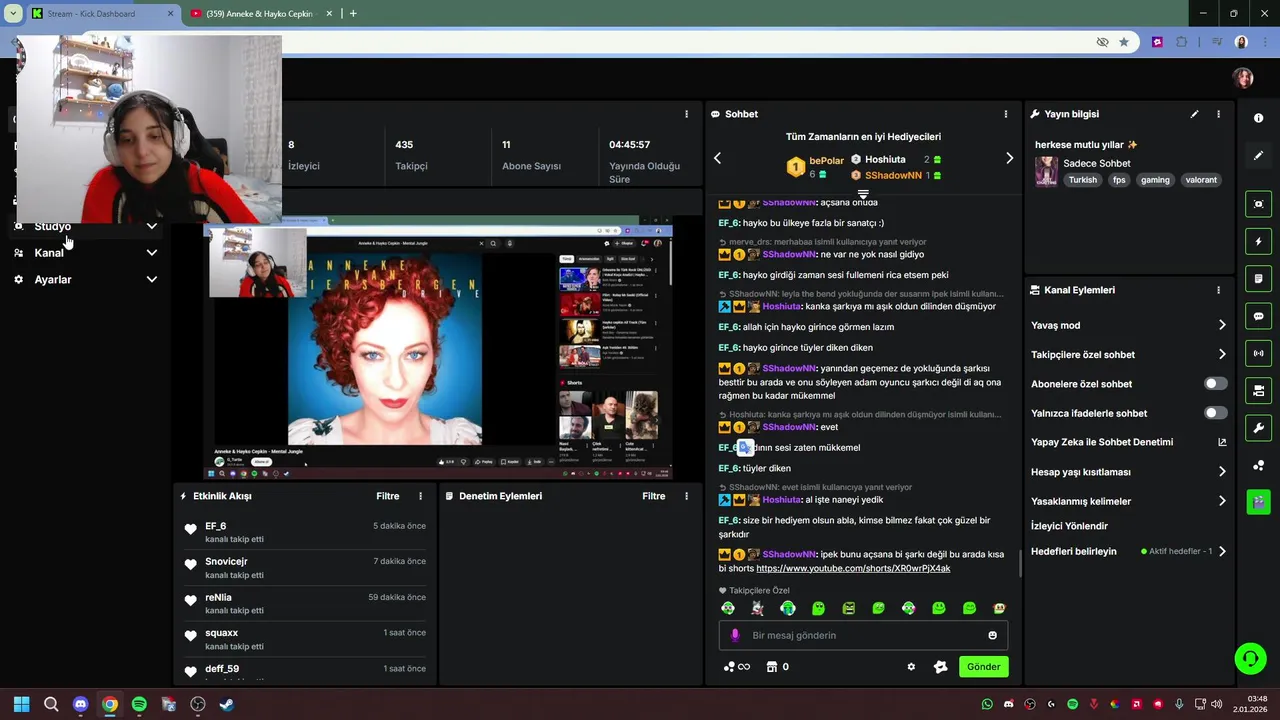Open Sohbet panel three-dot menu
This screenshot has width=1280, height=720.
(x=1006, y=114)
